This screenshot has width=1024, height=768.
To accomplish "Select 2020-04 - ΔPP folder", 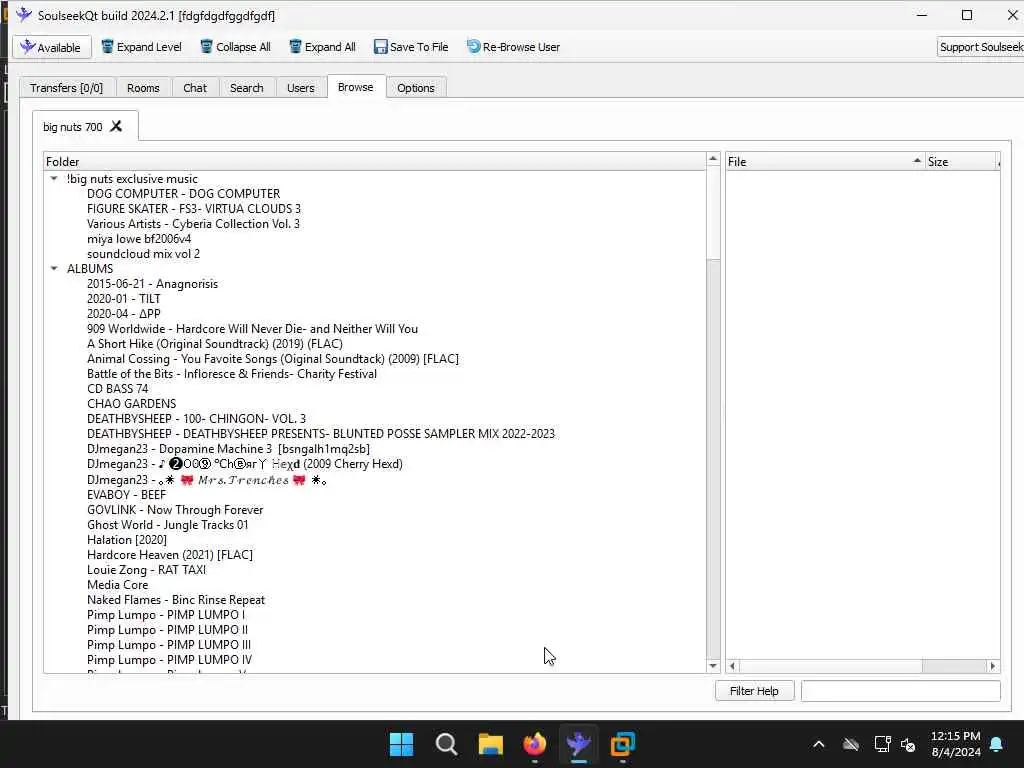I will 123,314.
